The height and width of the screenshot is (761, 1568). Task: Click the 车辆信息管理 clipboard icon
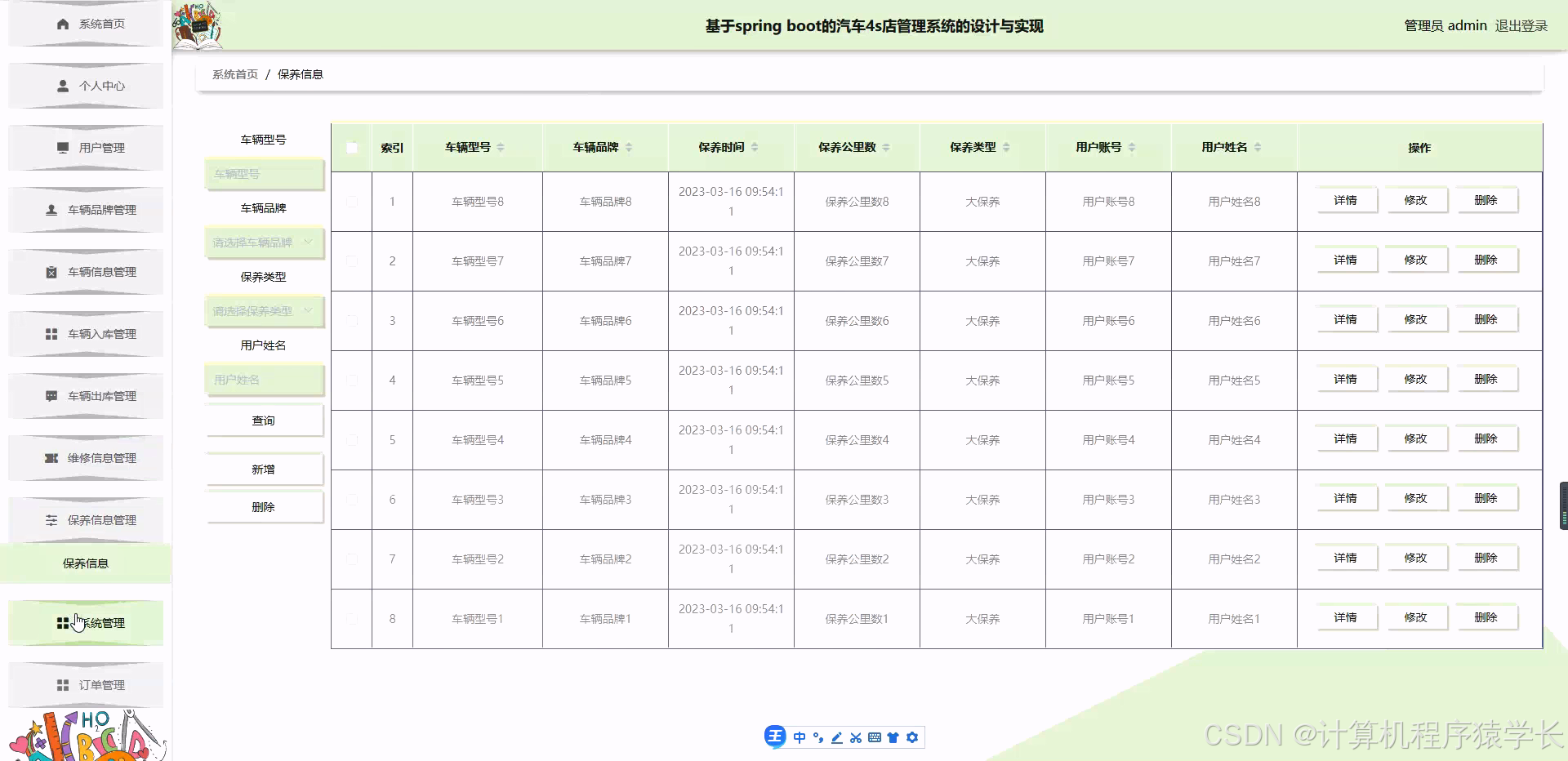point(51,272)
